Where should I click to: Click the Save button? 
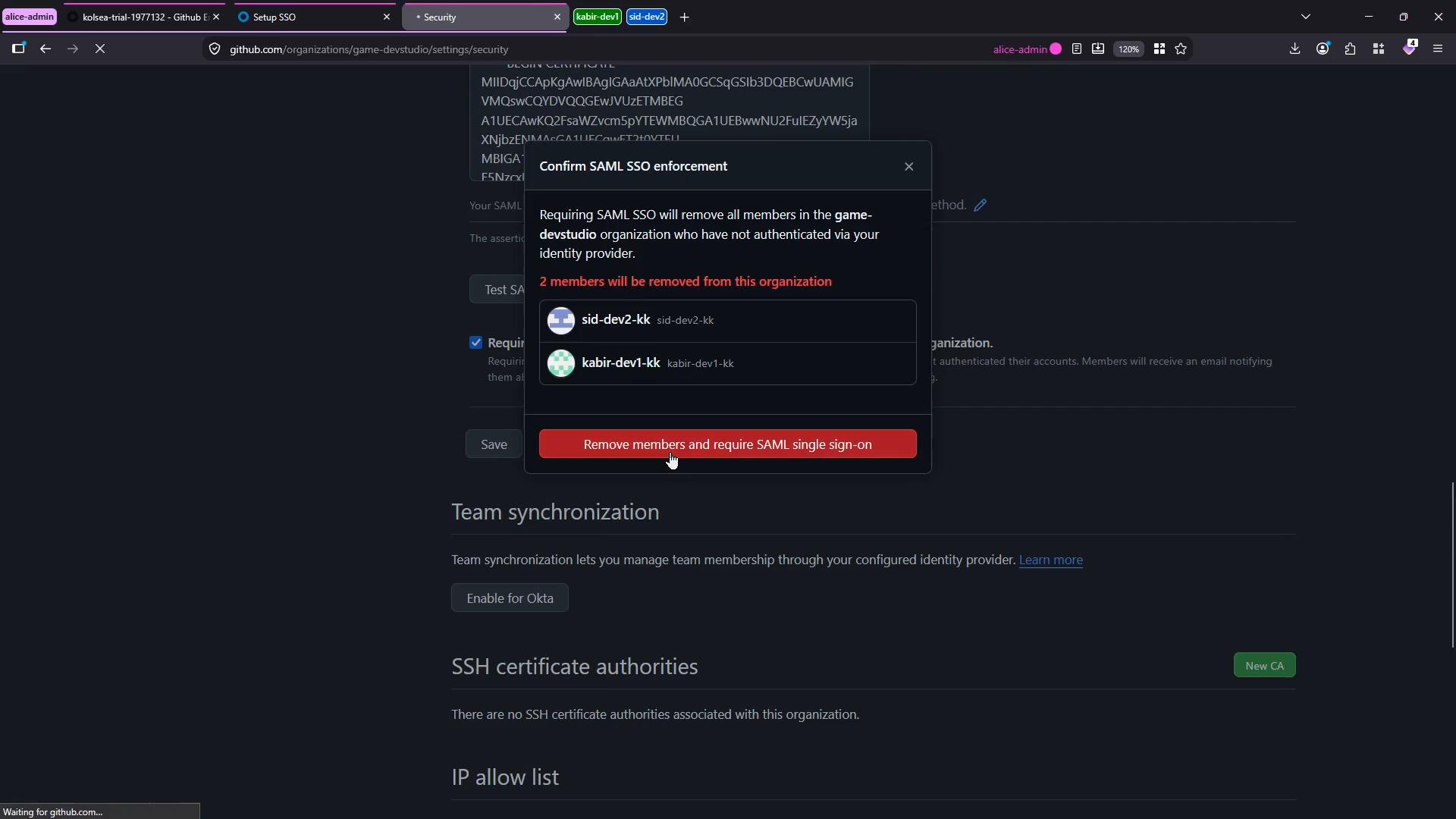[494, 444]
